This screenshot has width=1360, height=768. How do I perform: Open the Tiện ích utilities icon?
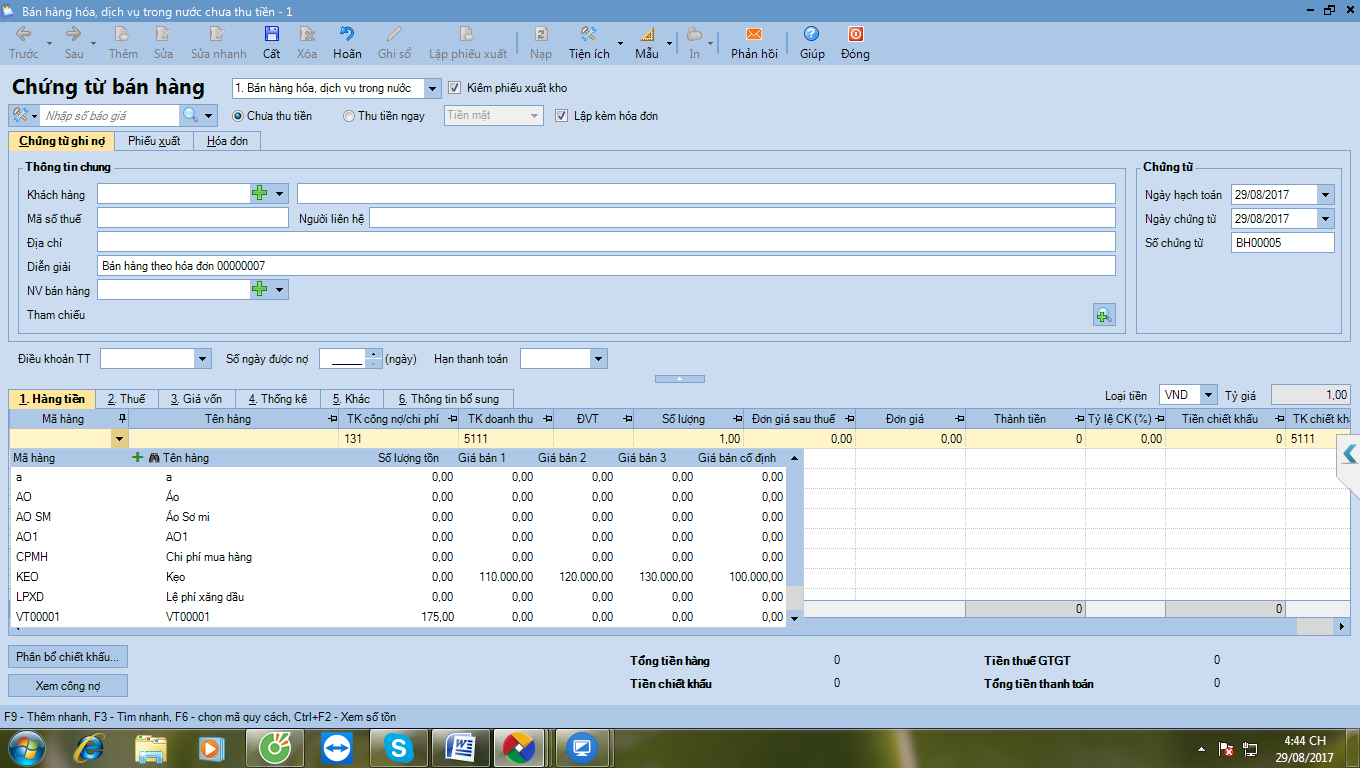pos(588,34)
